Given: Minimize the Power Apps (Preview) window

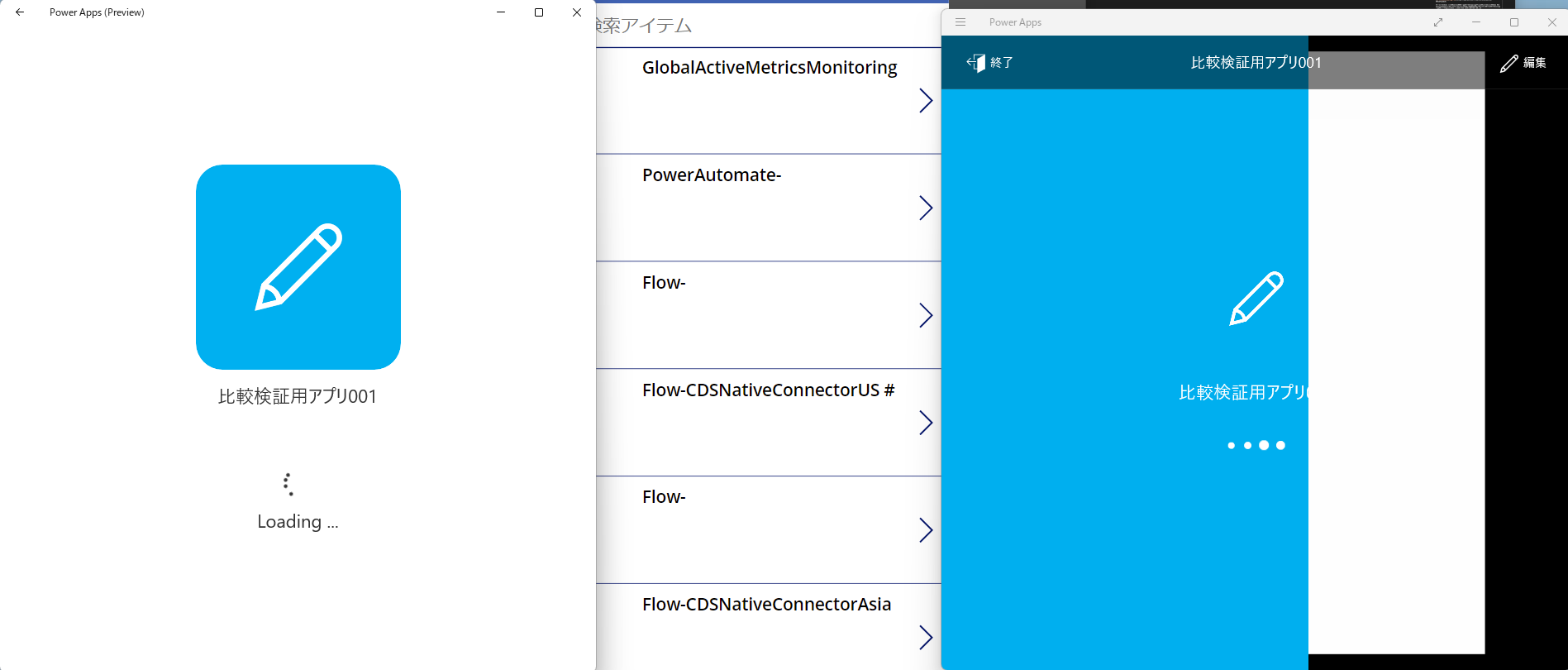Looking at the screenshot, I should coord(501,12).
